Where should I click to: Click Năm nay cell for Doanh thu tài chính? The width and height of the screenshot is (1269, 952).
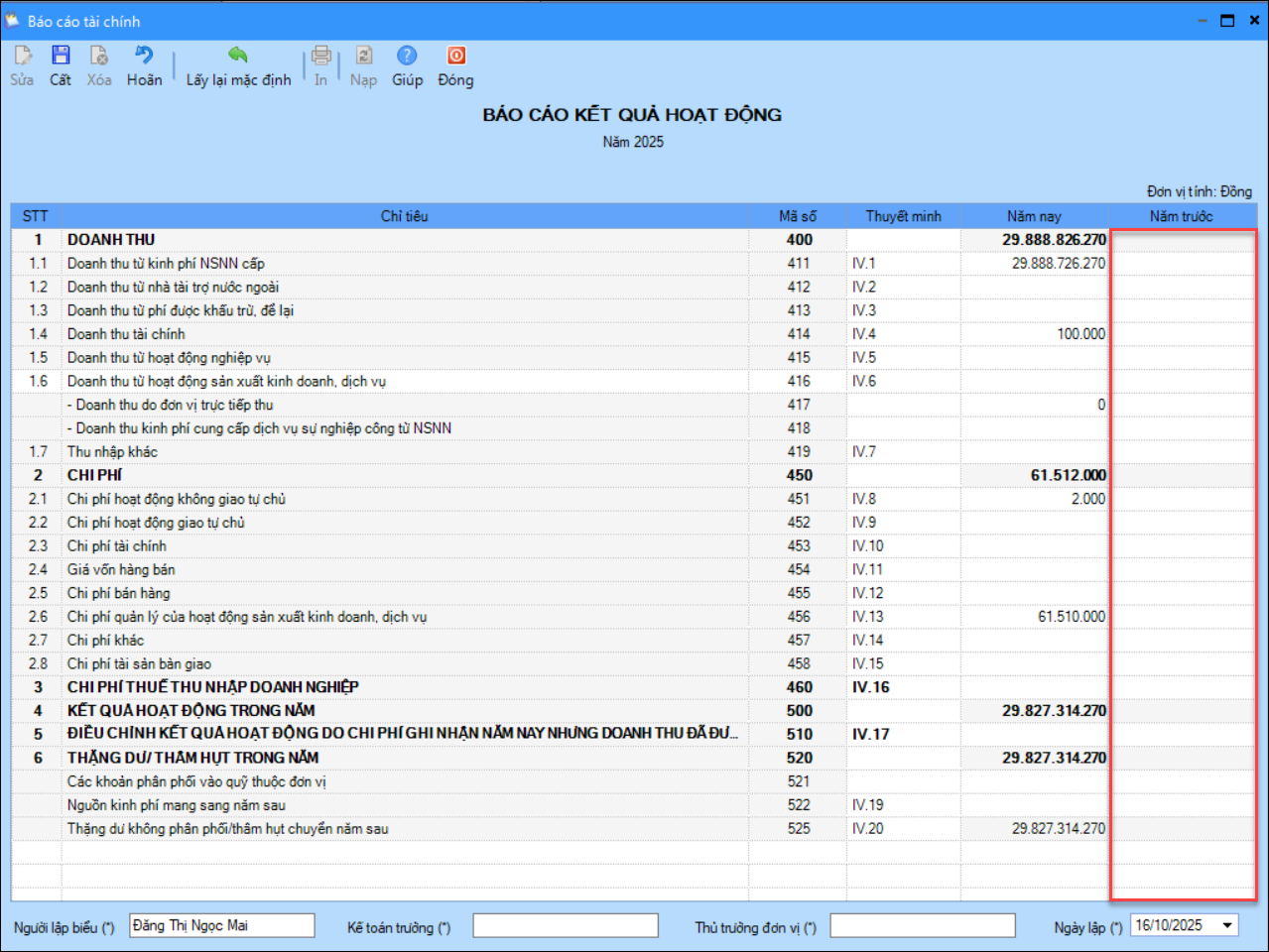1034,334
